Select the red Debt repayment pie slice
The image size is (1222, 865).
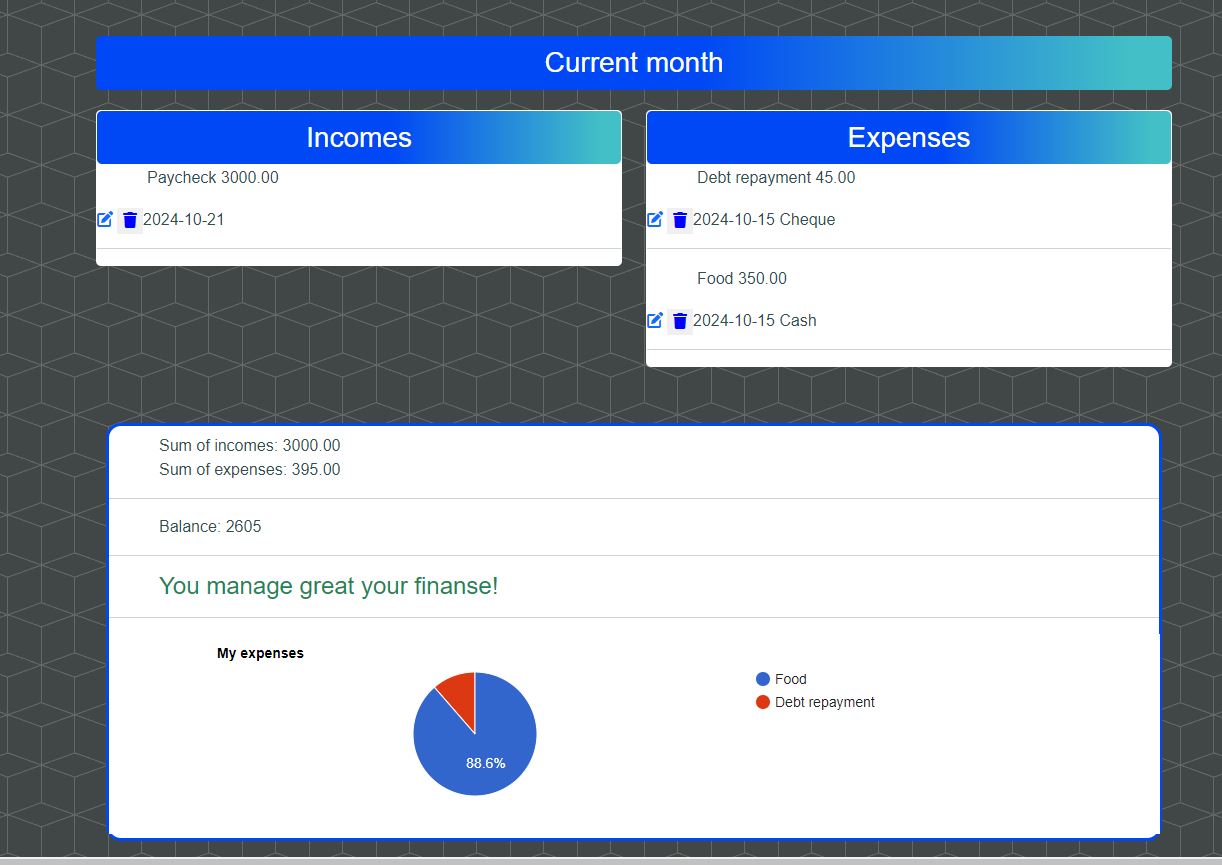(459, 690)
